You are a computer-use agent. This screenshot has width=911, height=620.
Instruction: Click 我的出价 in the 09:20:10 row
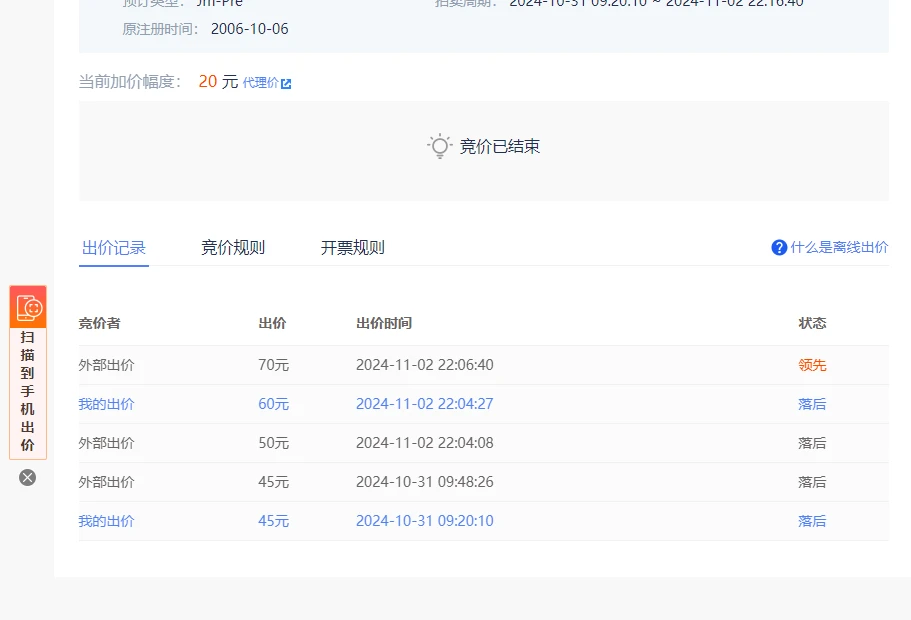106,521
